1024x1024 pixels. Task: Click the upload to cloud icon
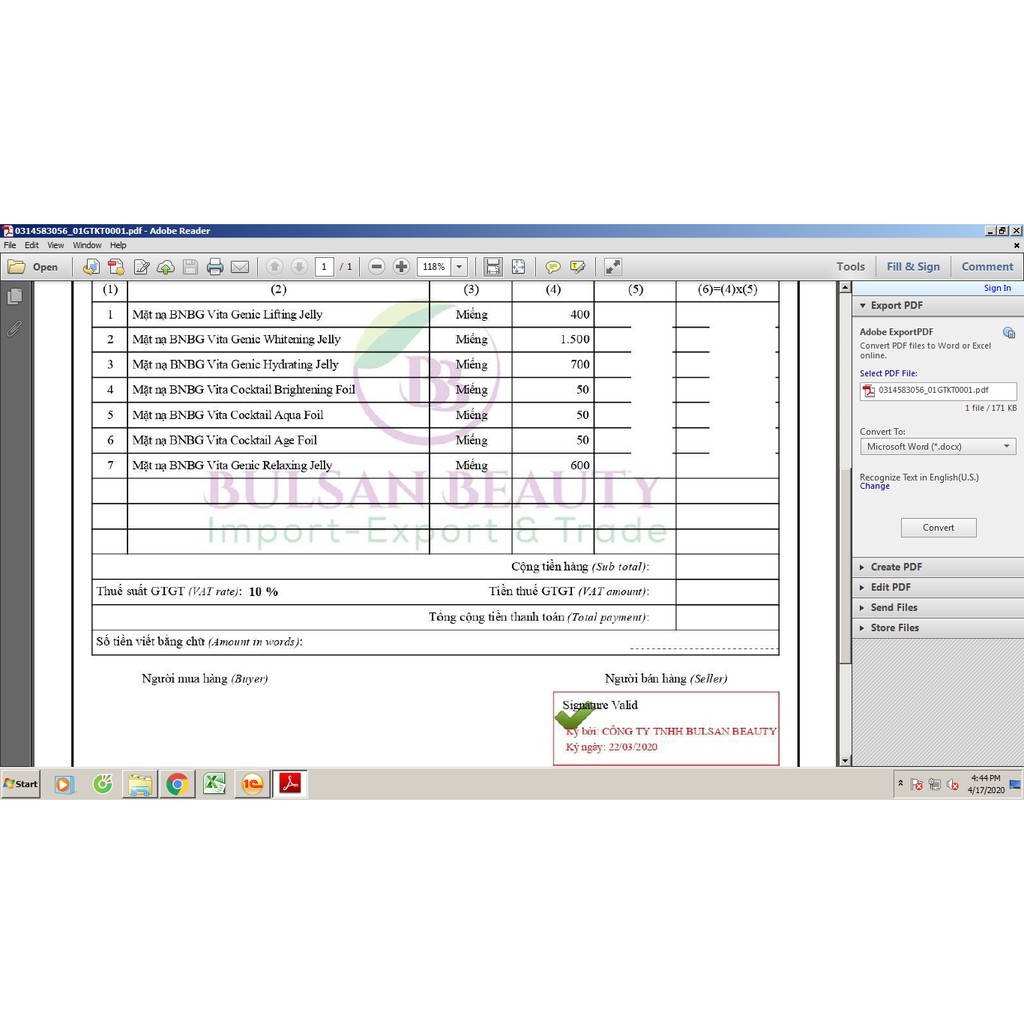click(x=166, y=266)
